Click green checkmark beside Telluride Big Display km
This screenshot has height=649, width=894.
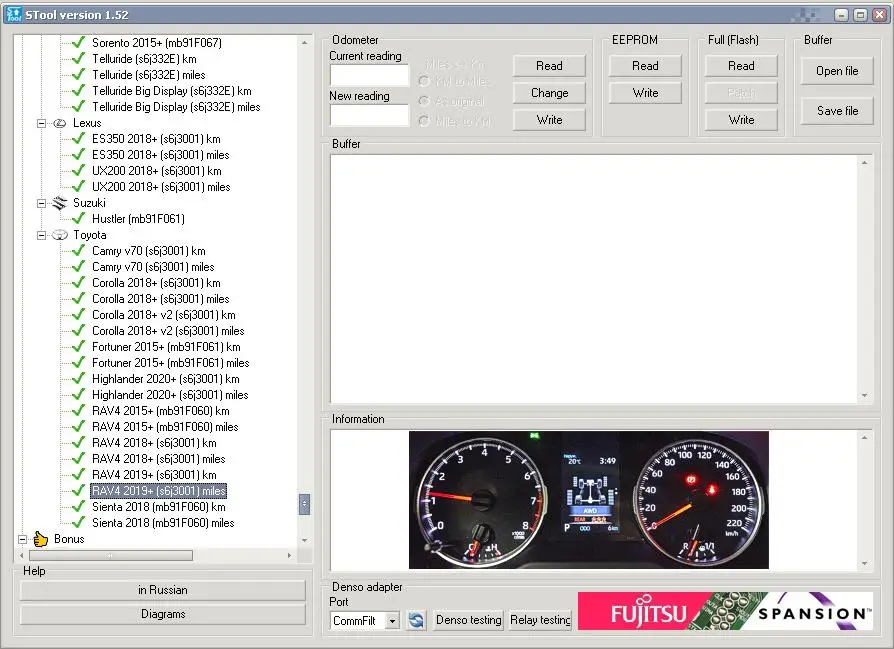click(x=79, y=91)
